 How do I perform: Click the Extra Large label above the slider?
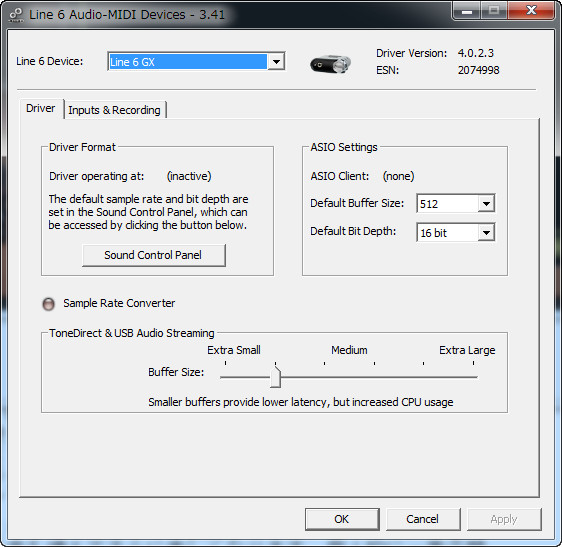point(467,350)
